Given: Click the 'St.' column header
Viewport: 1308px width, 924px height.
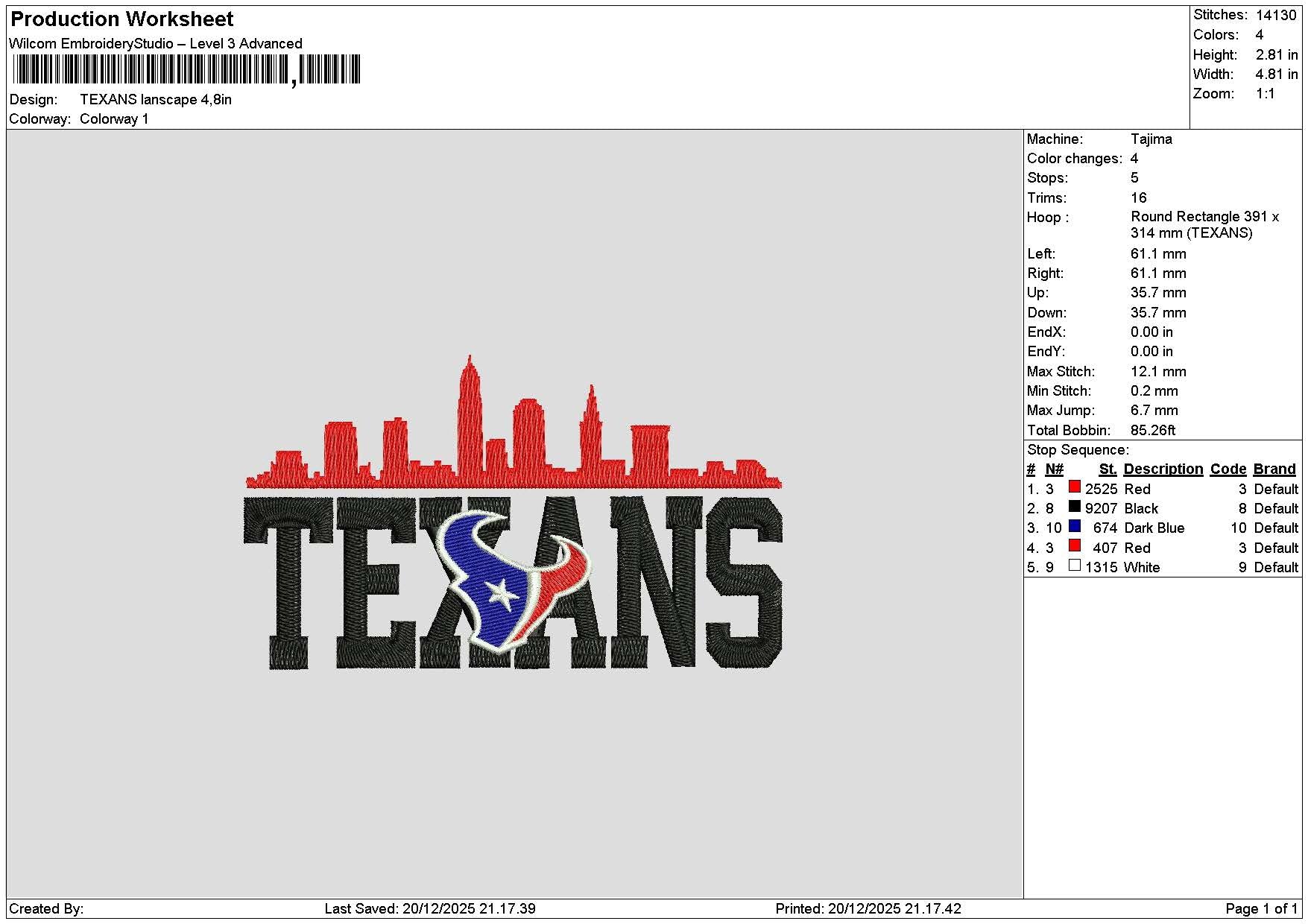Looking at the screenshot, I should point(1108,469).
